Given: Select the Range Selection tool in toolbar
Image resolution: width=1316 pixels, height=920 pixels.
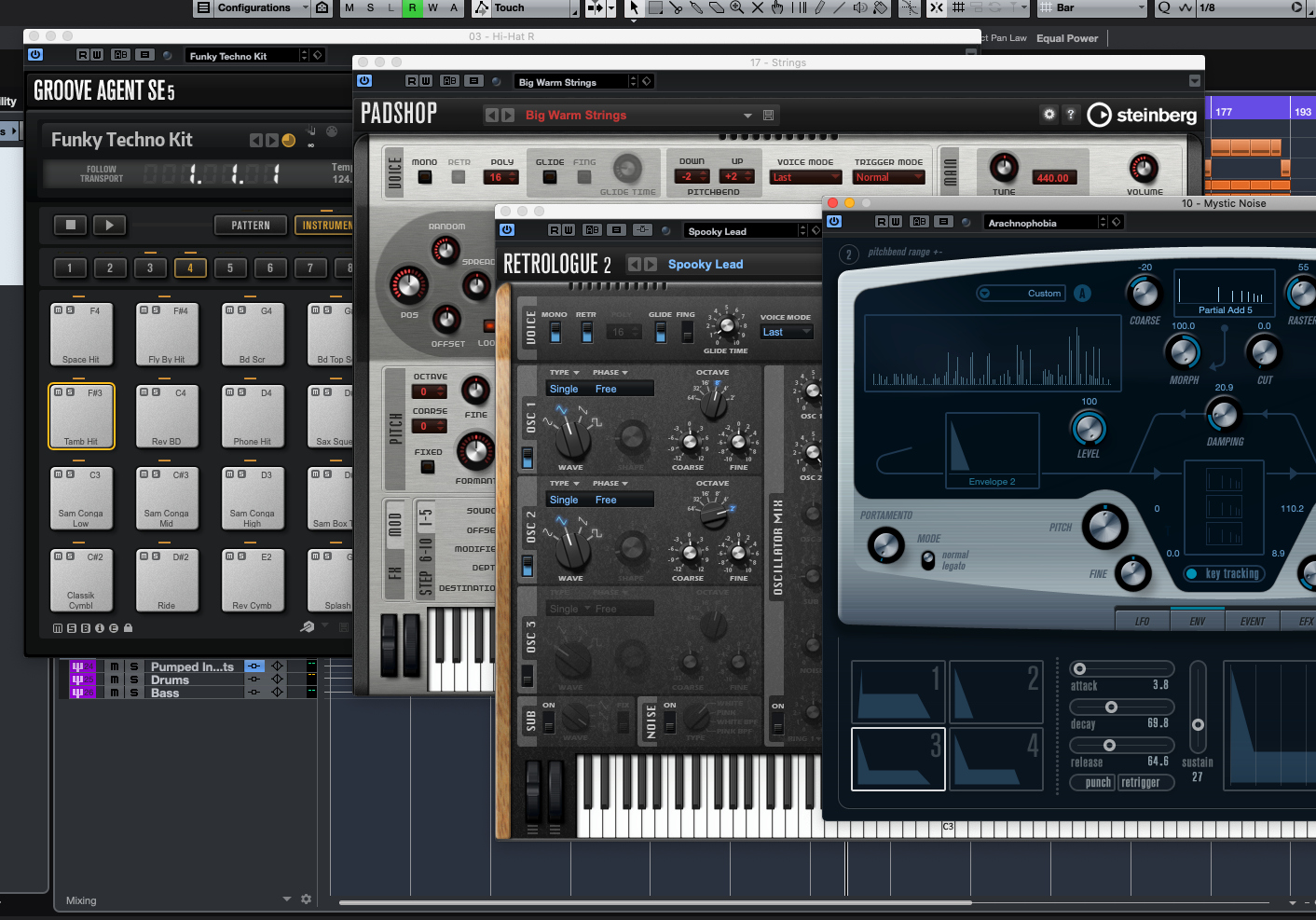Looking at the screenshot, I should [655, 7].
